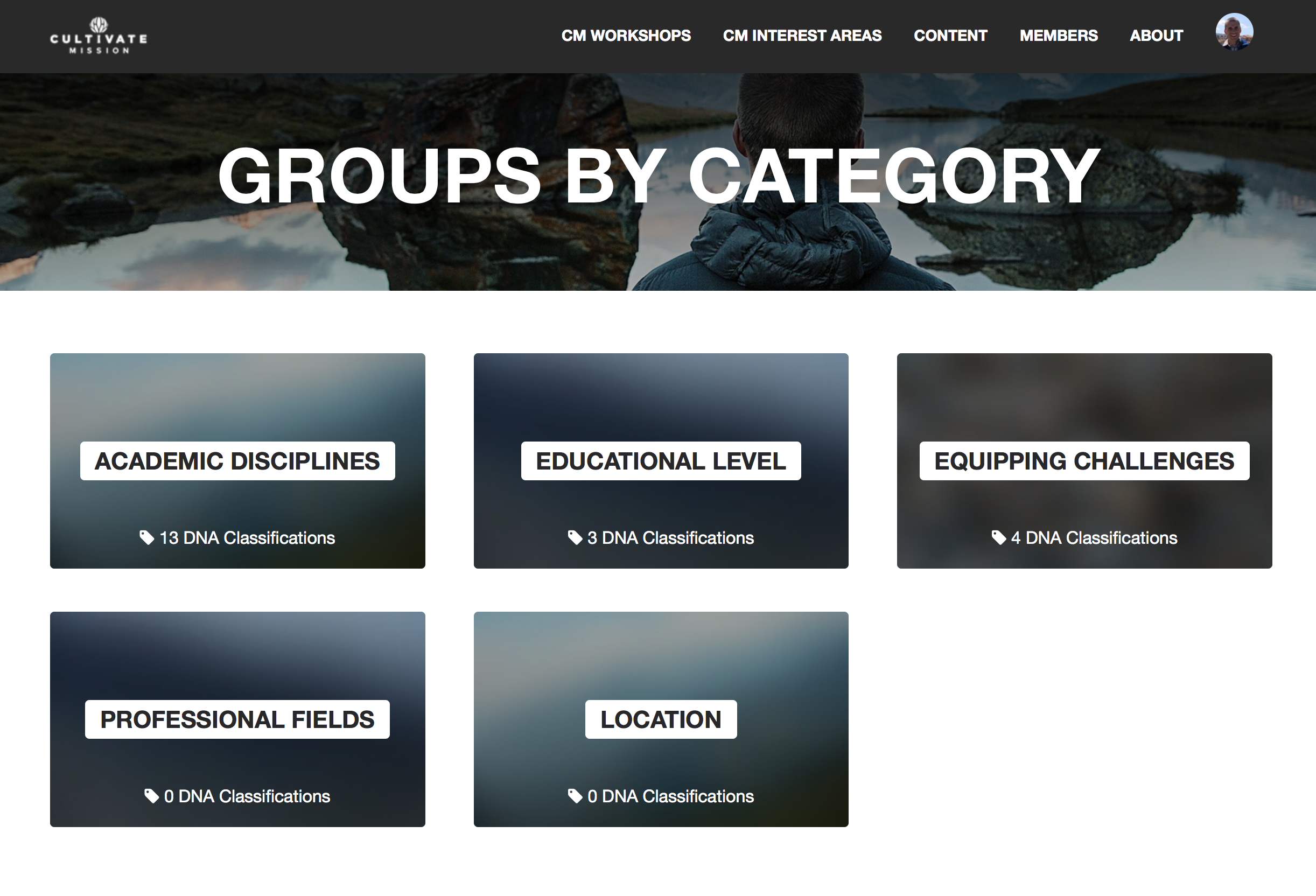The height and width of the screenshot is (896, 1316).
Task: Click tag icon on Location card
Action: 575,796
